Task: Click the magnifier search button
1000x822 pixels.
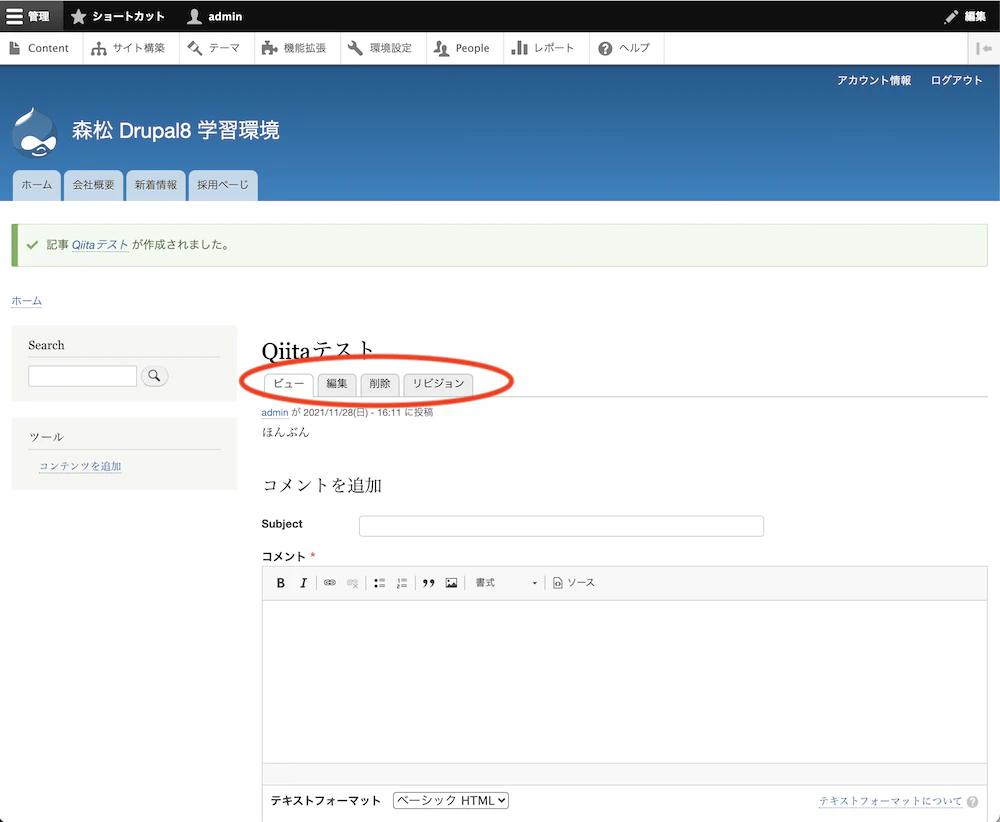Action: (x=154, y=376)
